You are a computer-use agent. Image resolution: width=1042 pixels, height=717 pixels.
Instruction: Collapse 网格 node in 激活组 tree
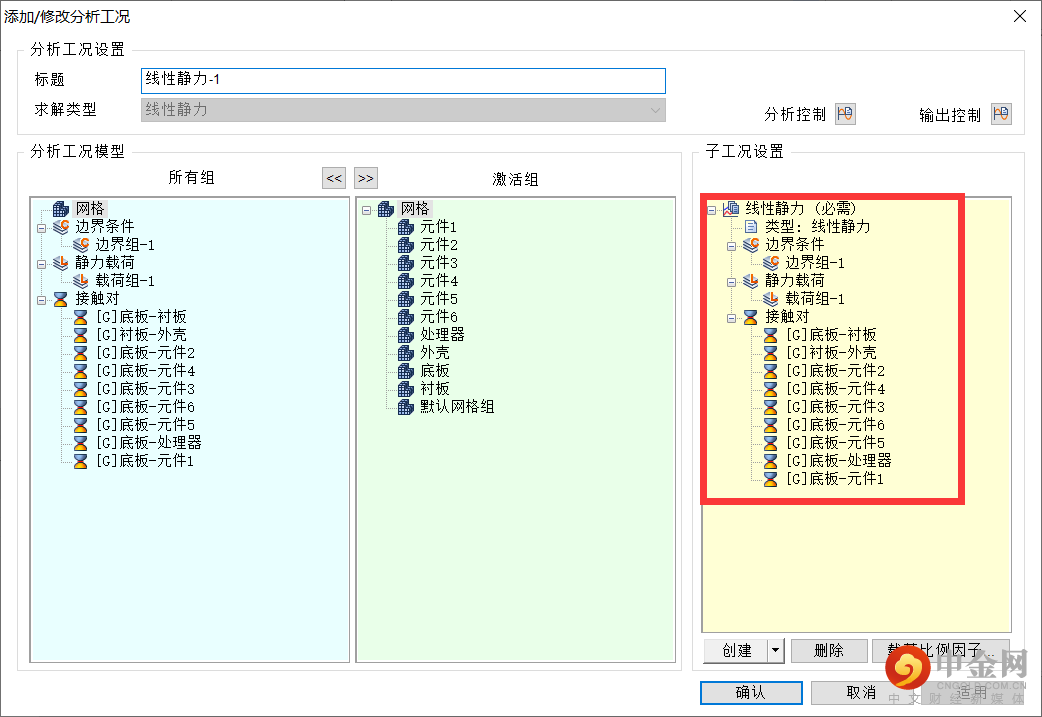pyautogui.click(x=366, y=210)
